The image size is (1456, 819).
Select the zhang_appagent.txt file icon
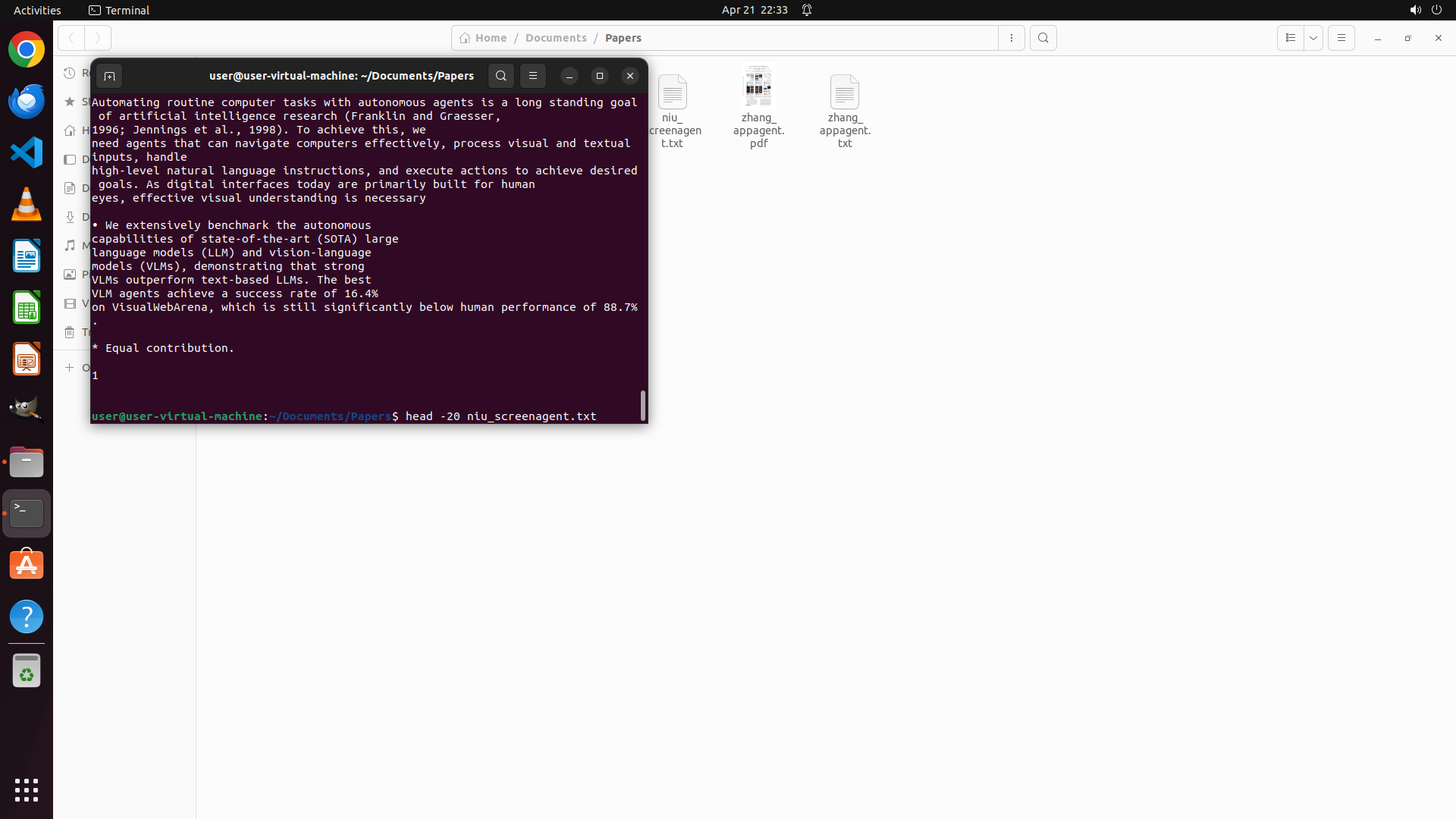coord(844,93)
